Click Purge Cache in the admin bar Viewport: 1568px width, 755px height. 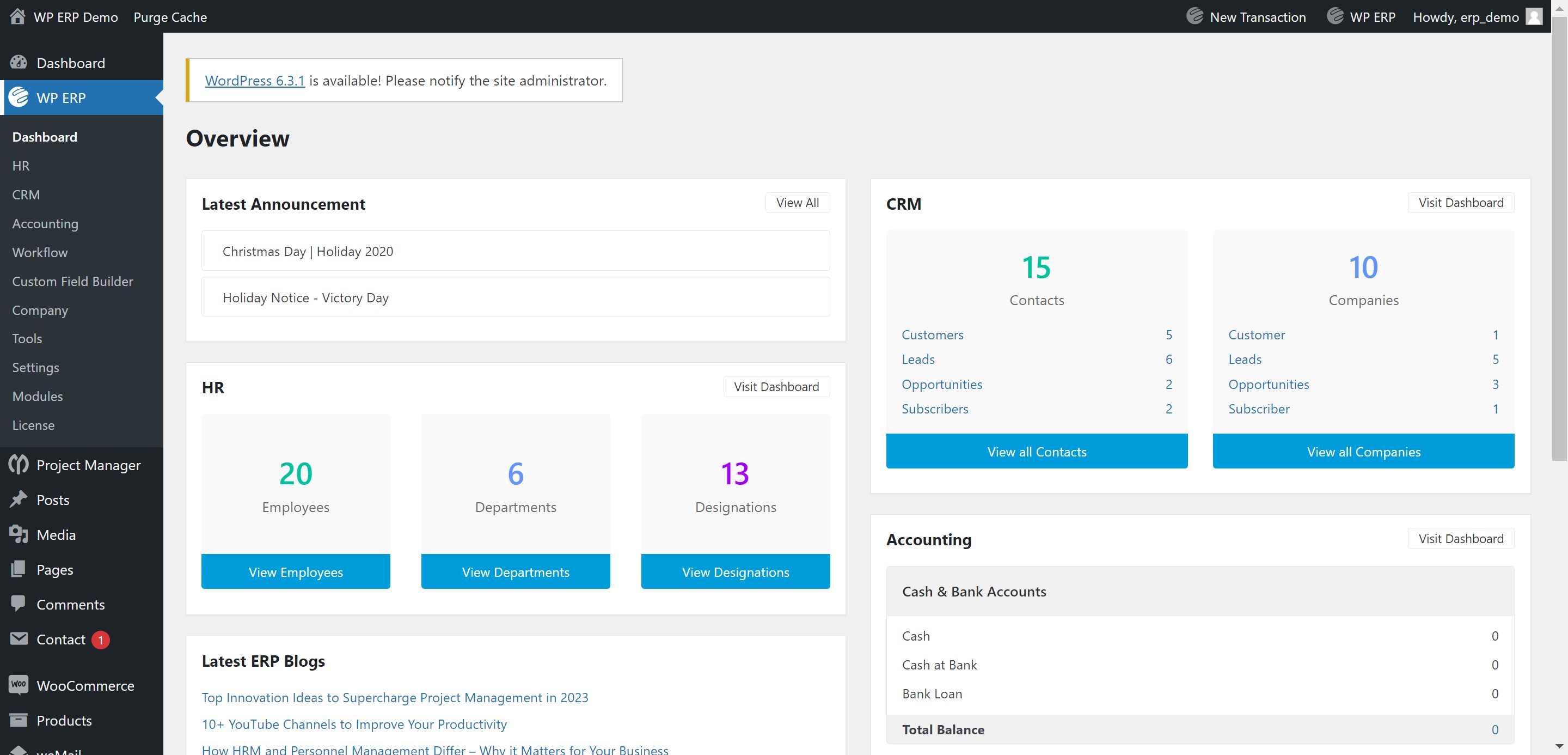pyautogui.click(x=170, y=17)
